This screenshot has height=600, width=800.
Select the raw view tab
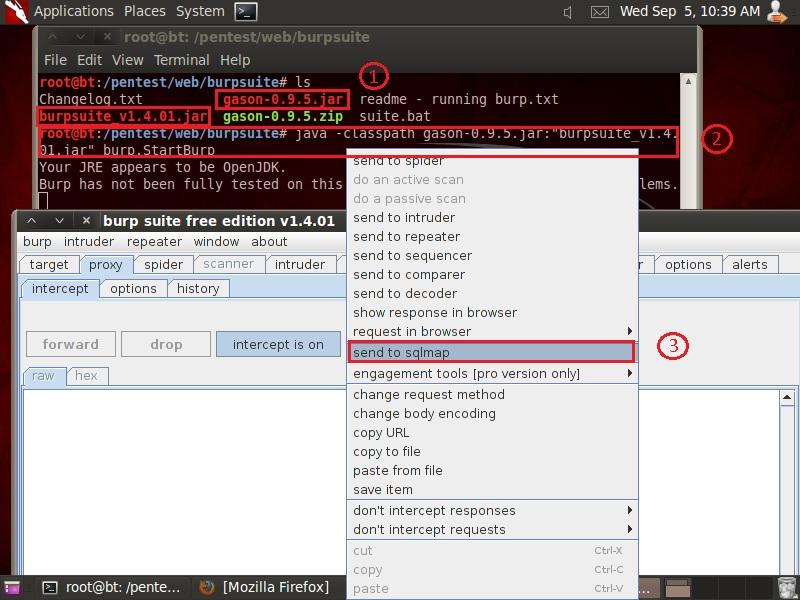(44, 376)
